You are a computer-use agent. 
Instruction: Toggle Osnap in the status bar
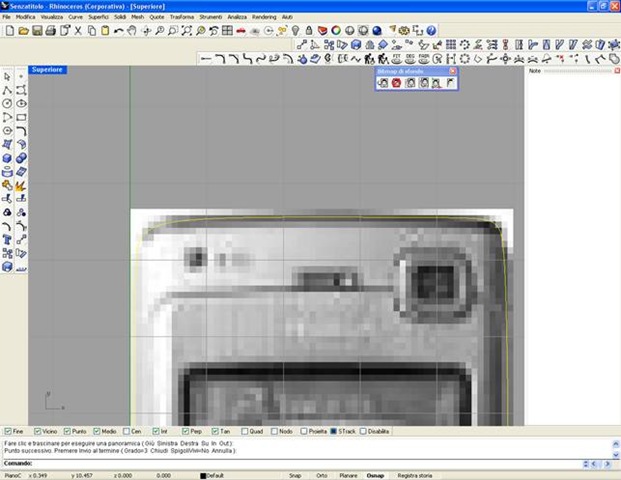coord(375,475)
